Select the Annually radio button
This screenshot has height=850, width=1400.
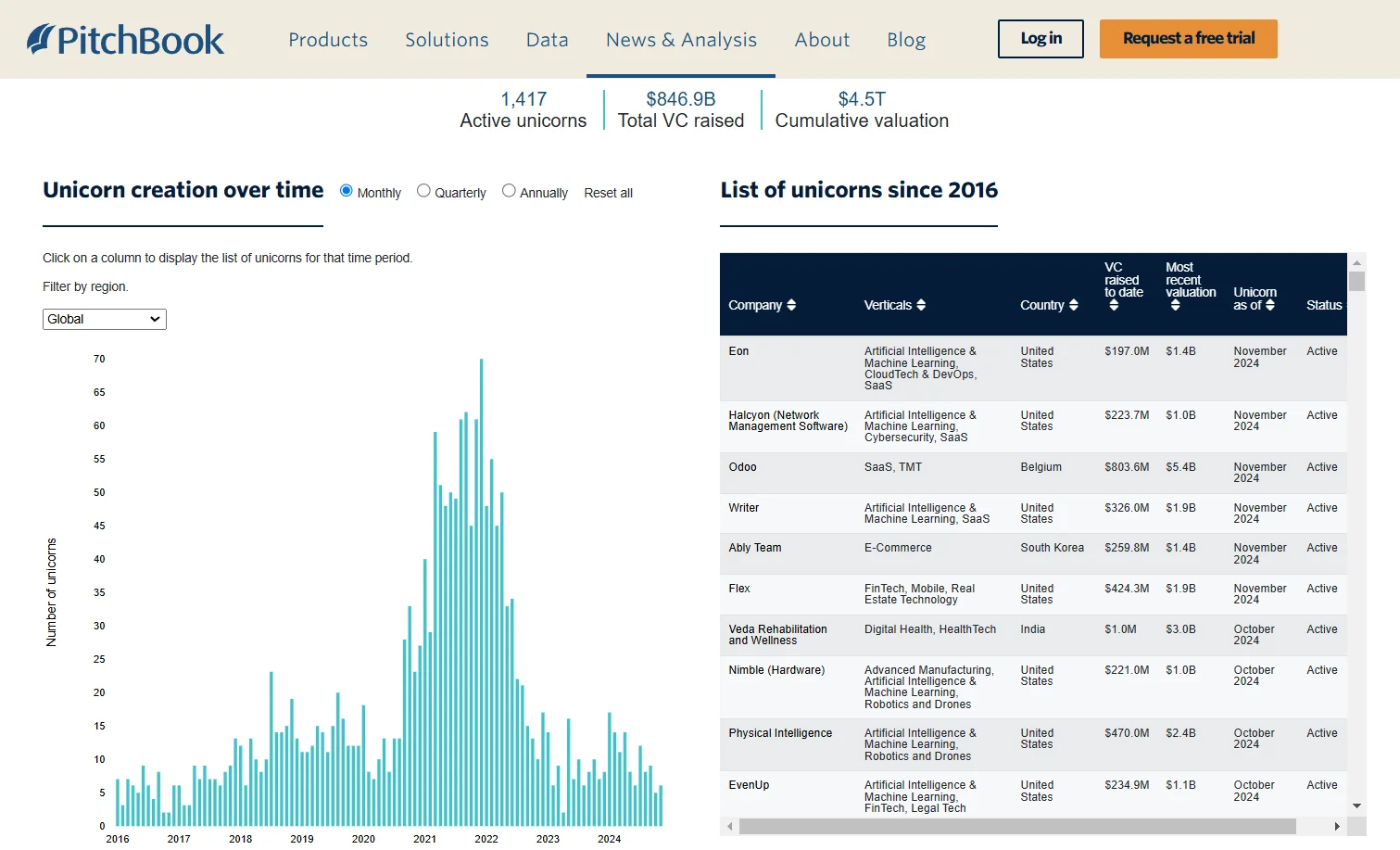pyautogui.click(x=509, y=191)
